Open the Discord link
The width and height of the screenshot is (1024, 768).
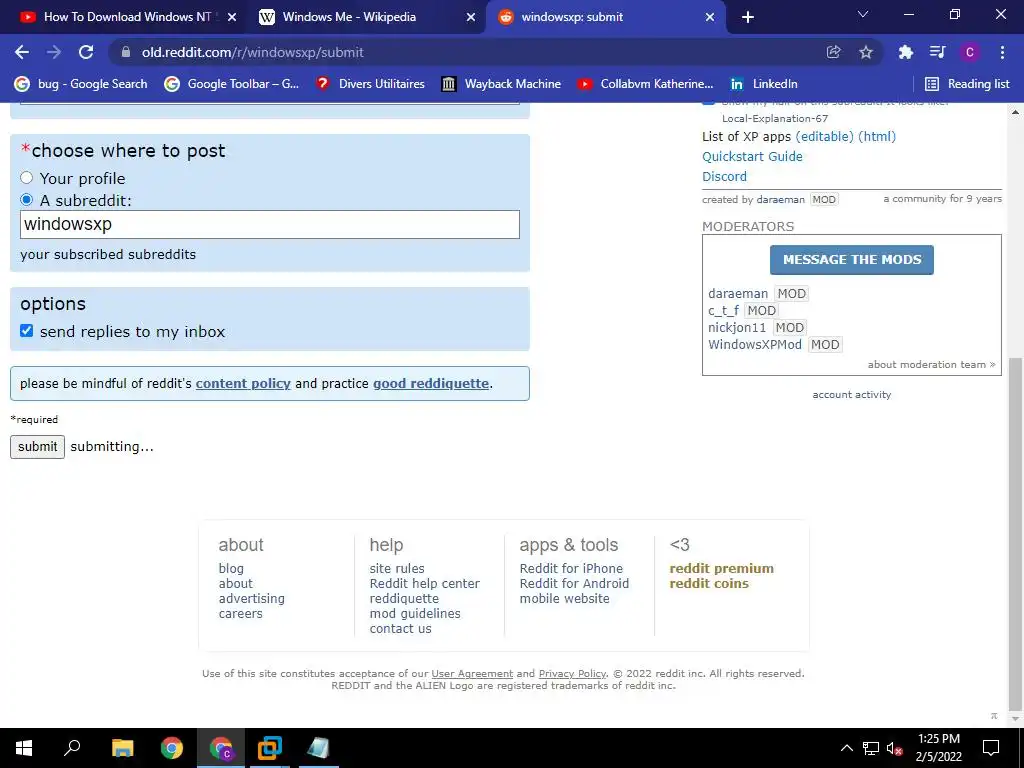(724, 176)
